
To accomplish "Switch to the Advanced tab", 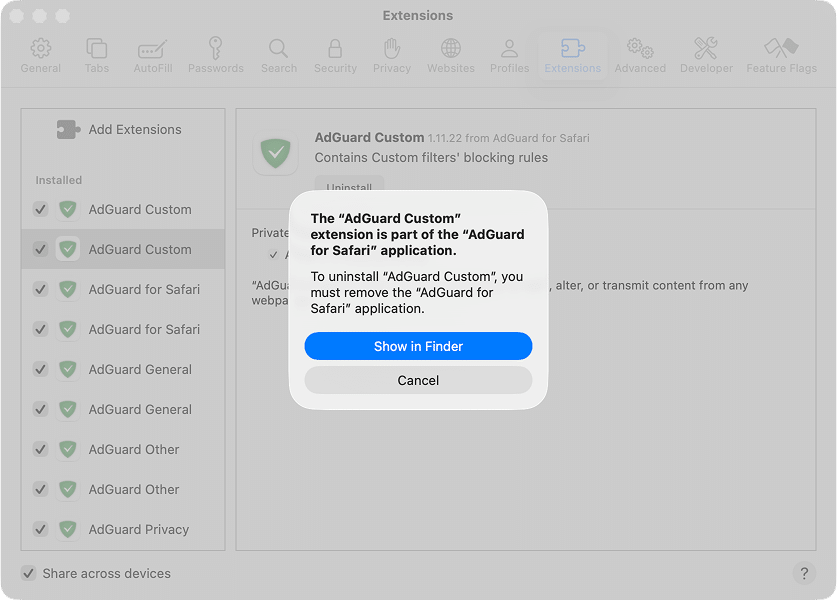I will click(x=640, y=56).
